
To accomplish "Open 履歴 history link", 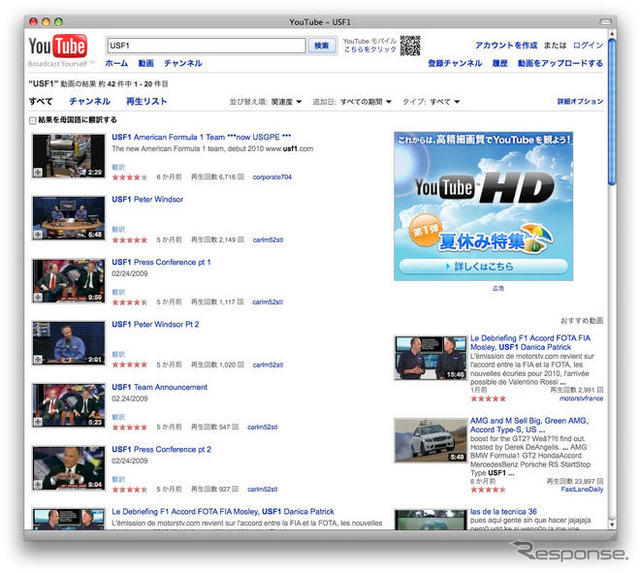I will [x=500, y=63].
